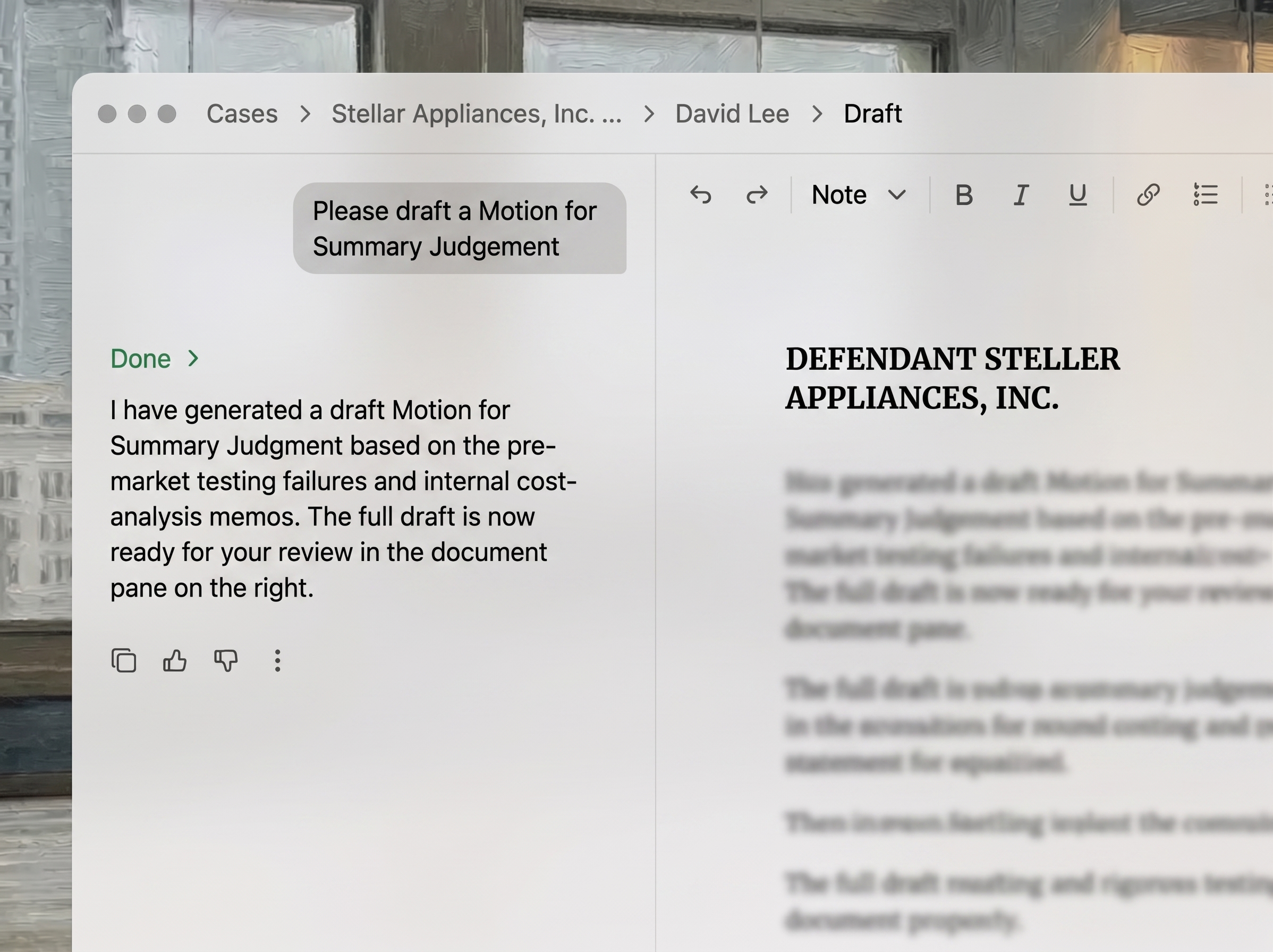Screen dimensions: 1273x952
Task: Navigate to David Lee breadcrumb
Action: 732,113
